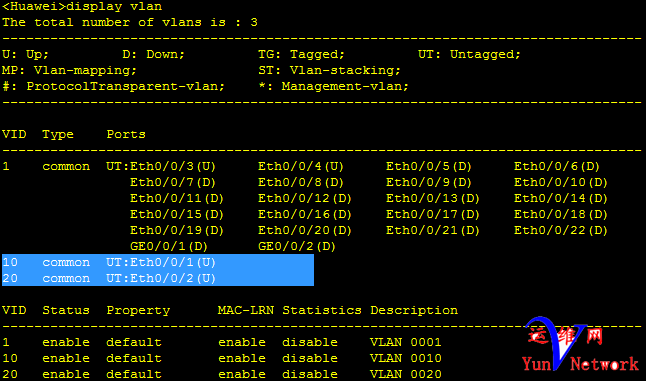Click port Eth0/0/4(U) entry

click(x=301, y=166)
